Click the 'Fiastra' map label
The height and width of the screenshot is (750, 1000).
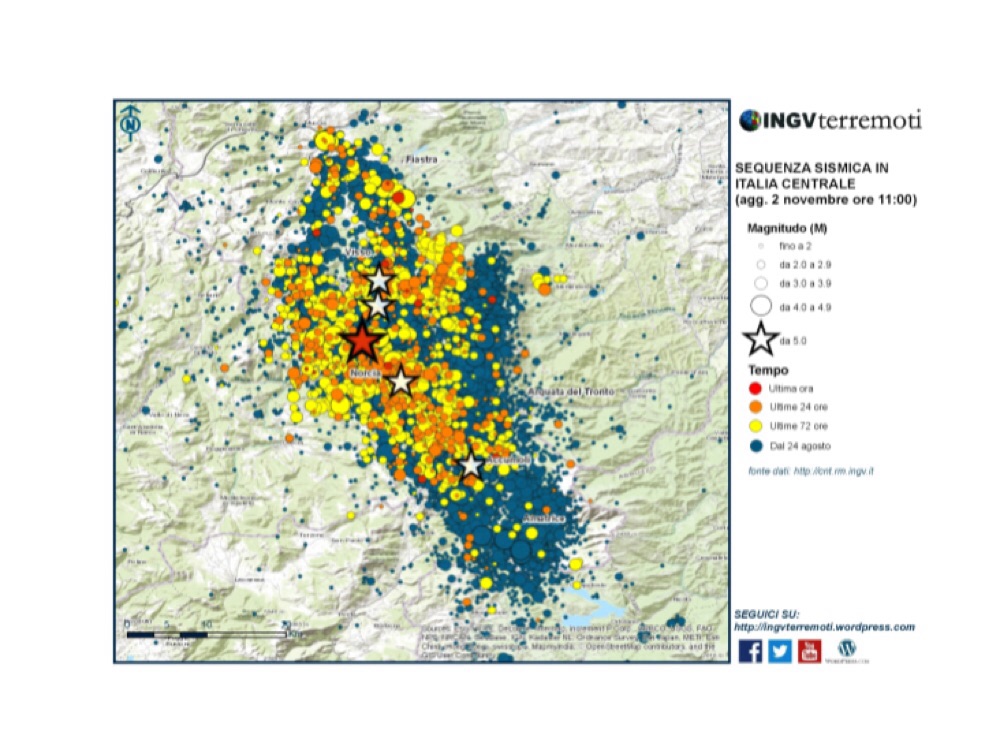click(x=422, y=159)
